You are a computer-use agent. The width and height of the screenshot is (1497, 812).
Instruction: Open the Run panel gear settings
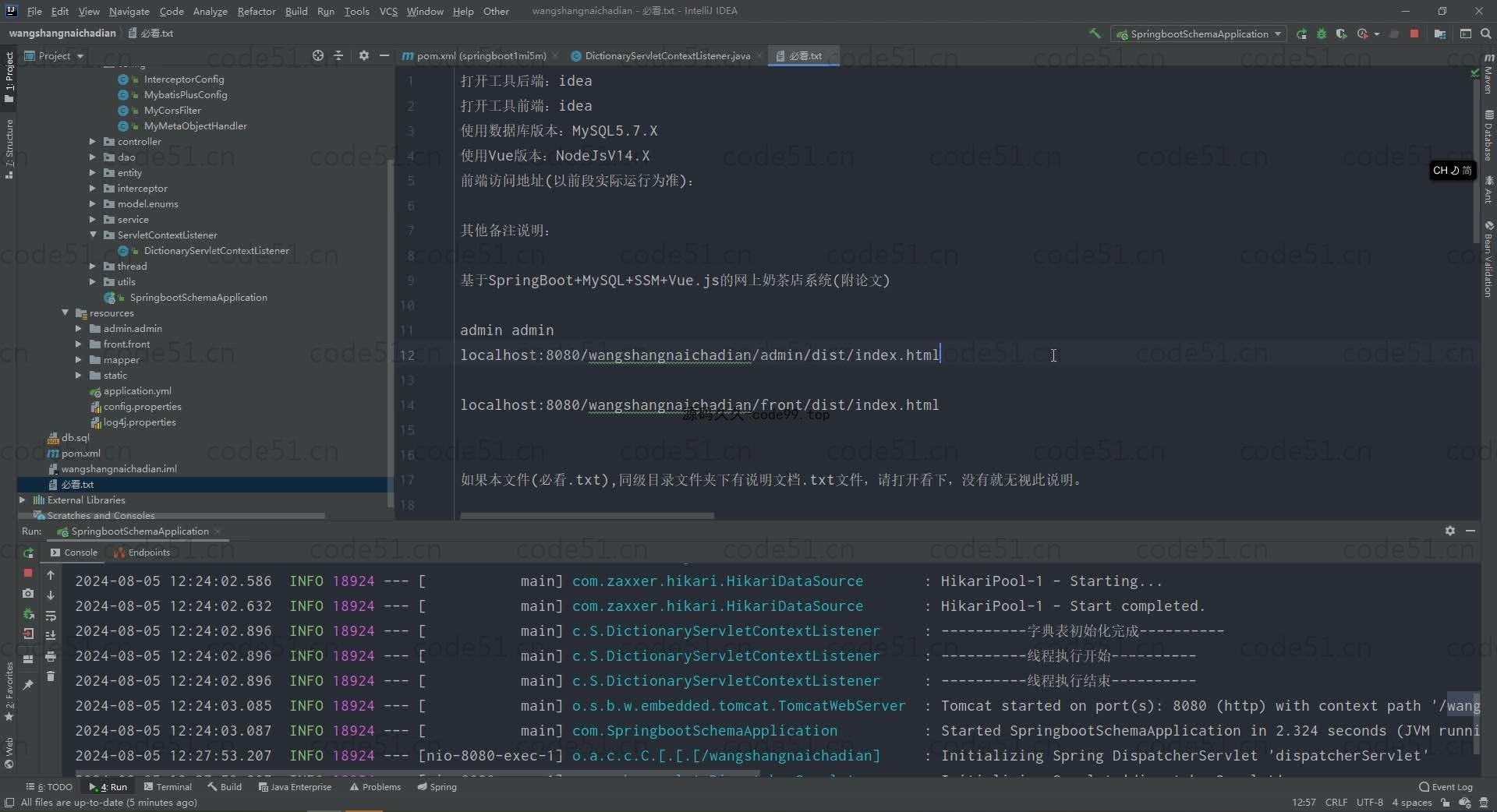coord(1449,531)
